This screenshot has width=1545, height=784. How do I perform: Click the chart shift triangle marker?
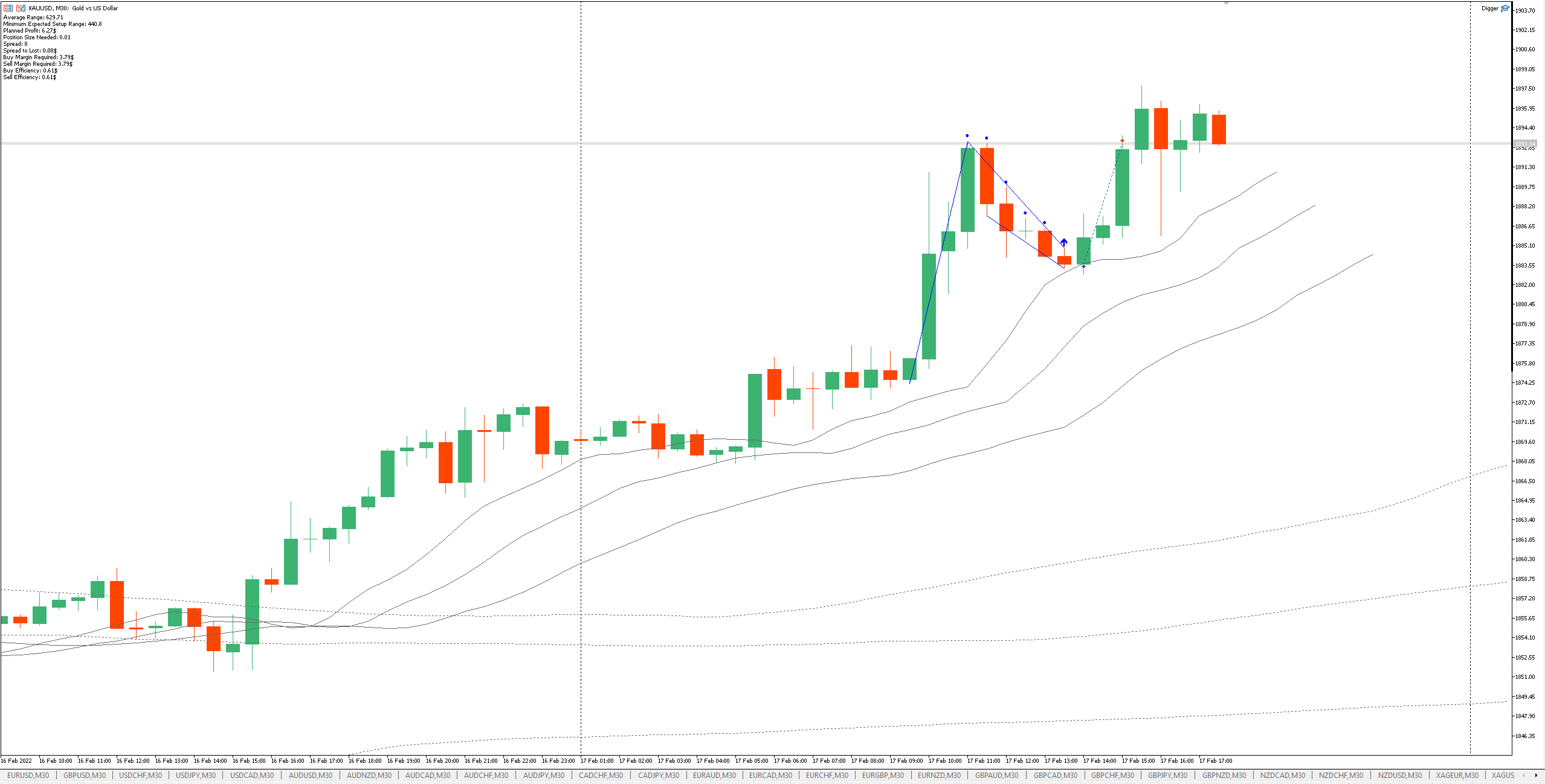1227,3
